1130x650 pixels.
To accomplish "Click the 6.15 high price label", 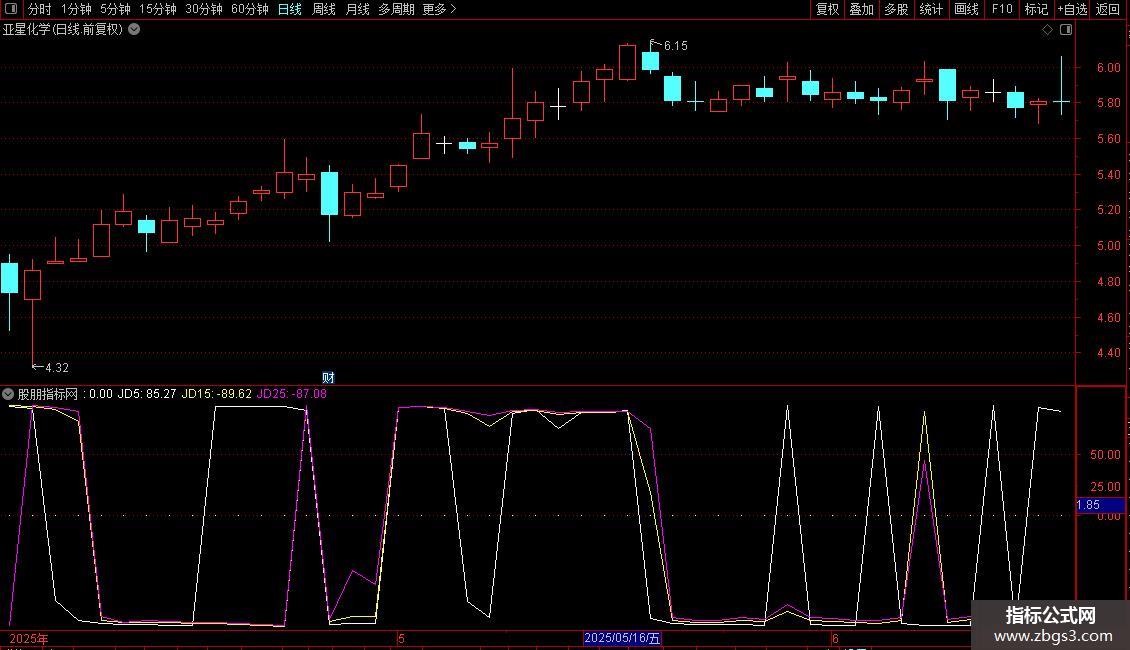I will (675, 46).
